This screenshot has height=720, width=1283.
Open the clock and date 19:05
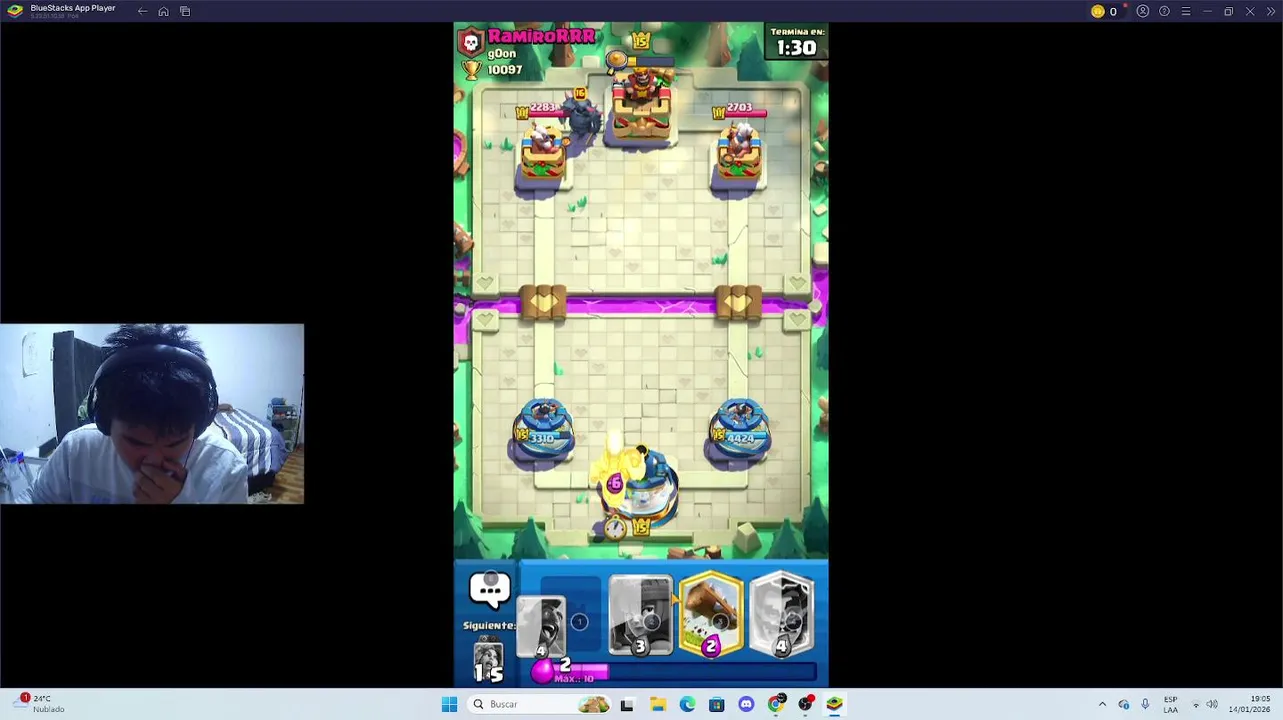coord(1250,704)
